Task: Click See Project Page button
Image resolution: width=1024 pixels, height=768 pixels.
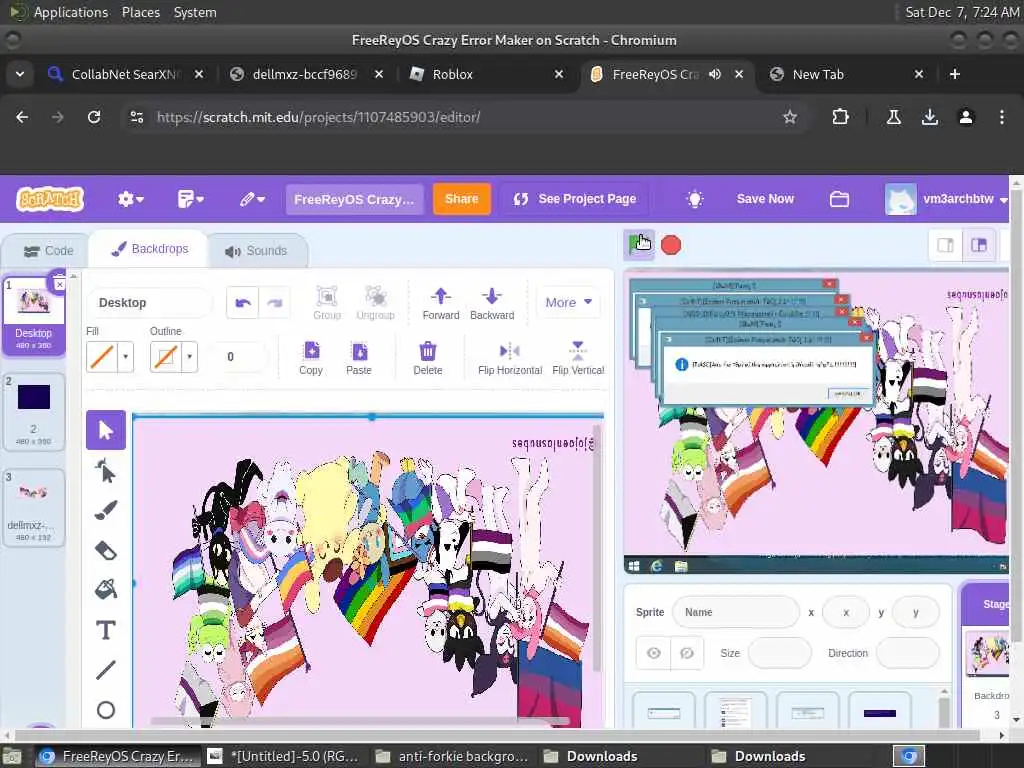Action: tap(575, 199)
